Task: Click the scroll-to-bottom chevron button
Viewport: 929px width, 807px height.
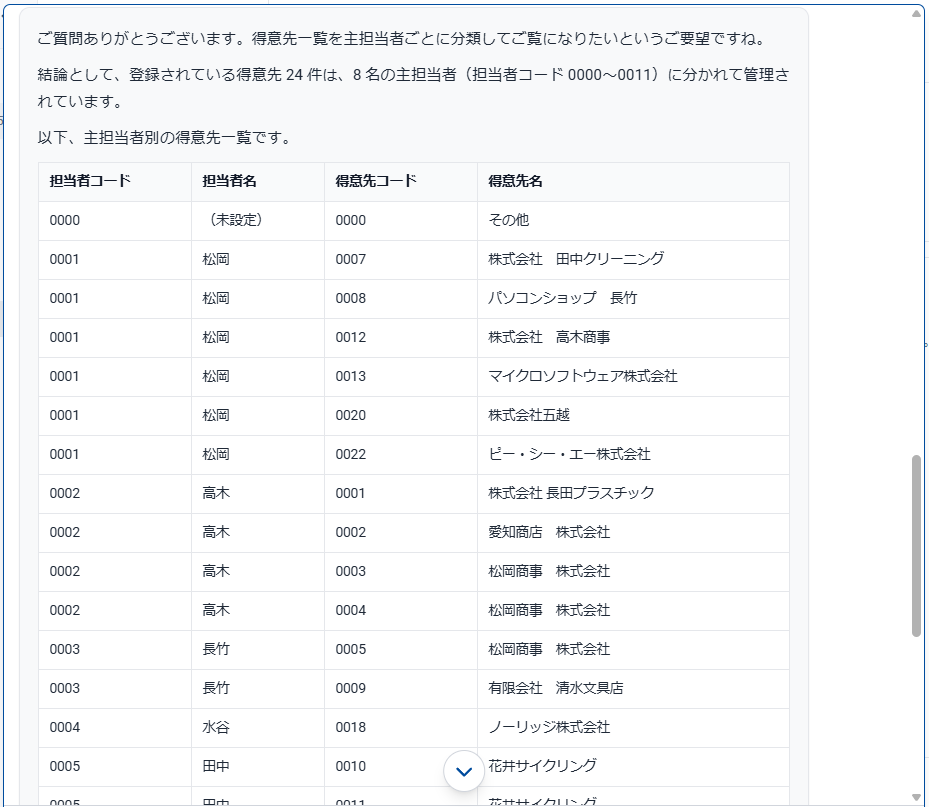Action: click(x=464, y=771)
